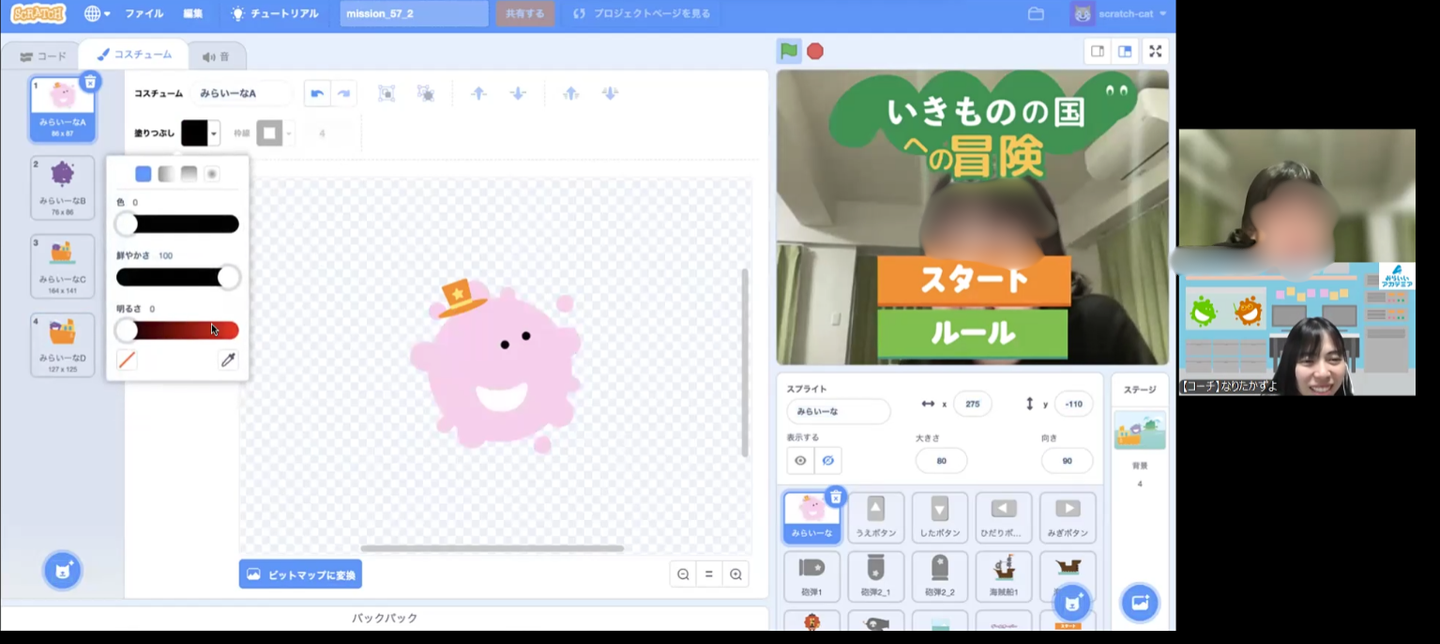Open the バックパック panel
The height and width of the screenshot is (644, 1440).
click(x=385, y=618)
